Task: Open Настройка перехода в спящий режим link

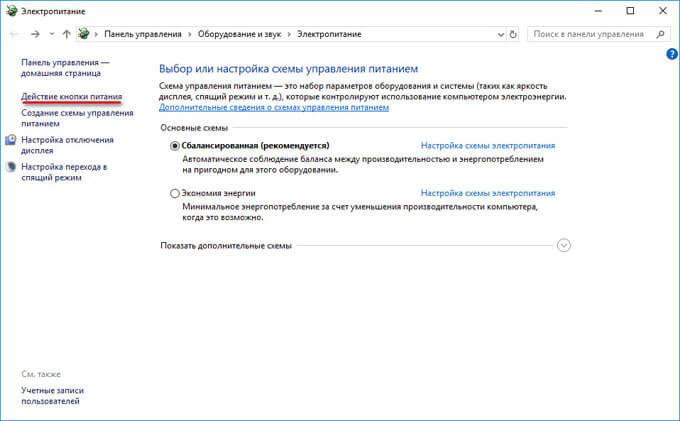Action: (64, 172)
